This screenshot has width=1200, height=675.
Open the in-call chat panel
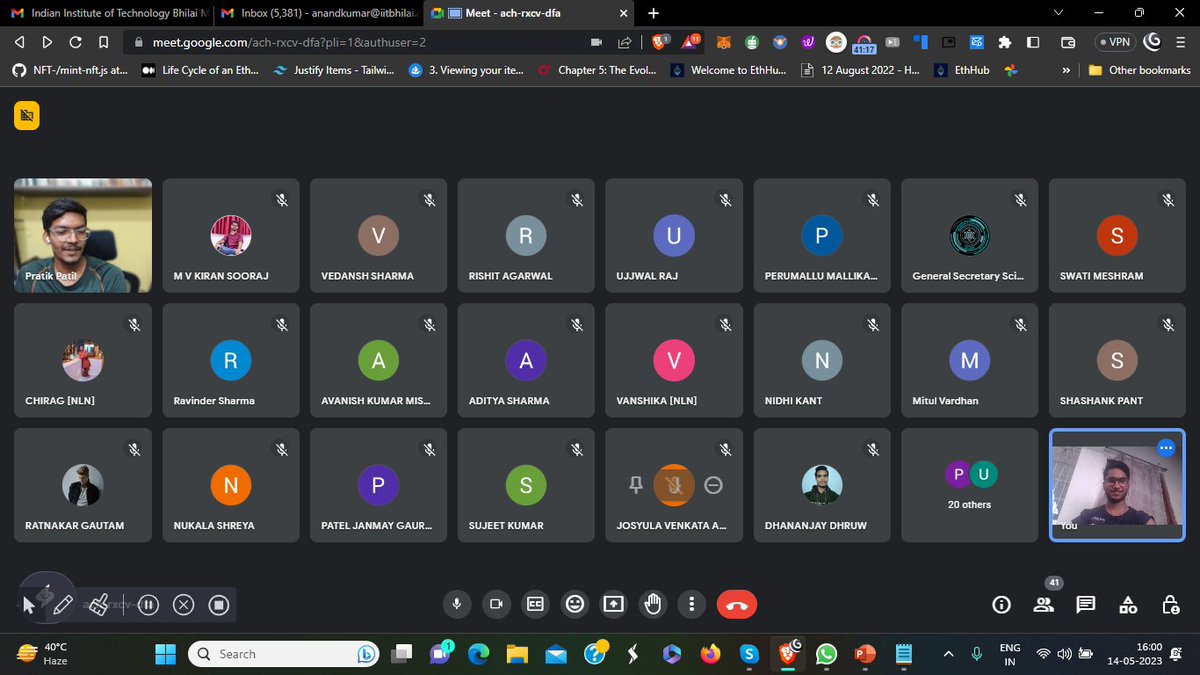1086,605
